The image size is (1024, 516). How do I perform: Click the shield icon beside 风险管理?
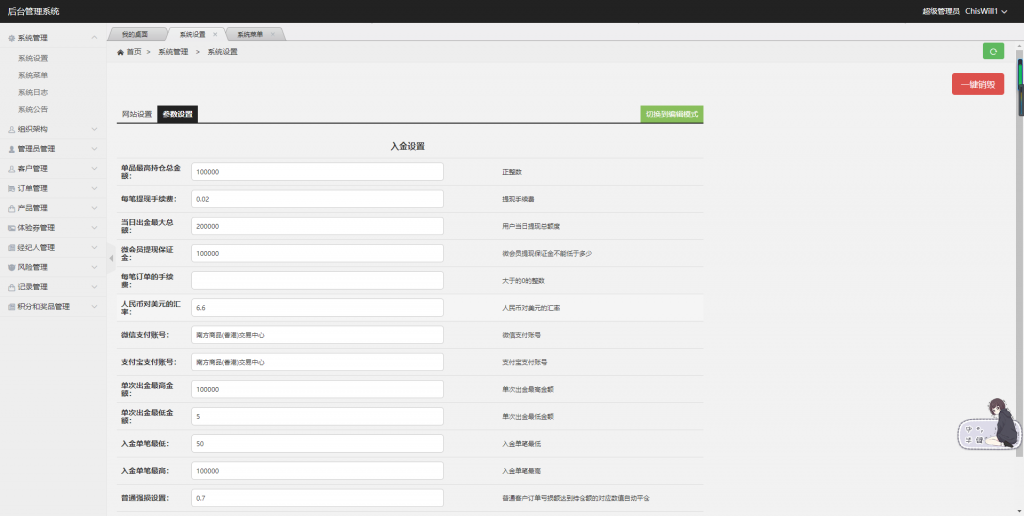[x=11, y=267]
